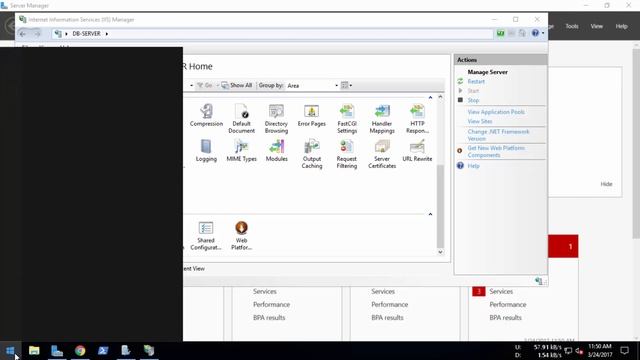Click View Sites link

pos(480,121)
